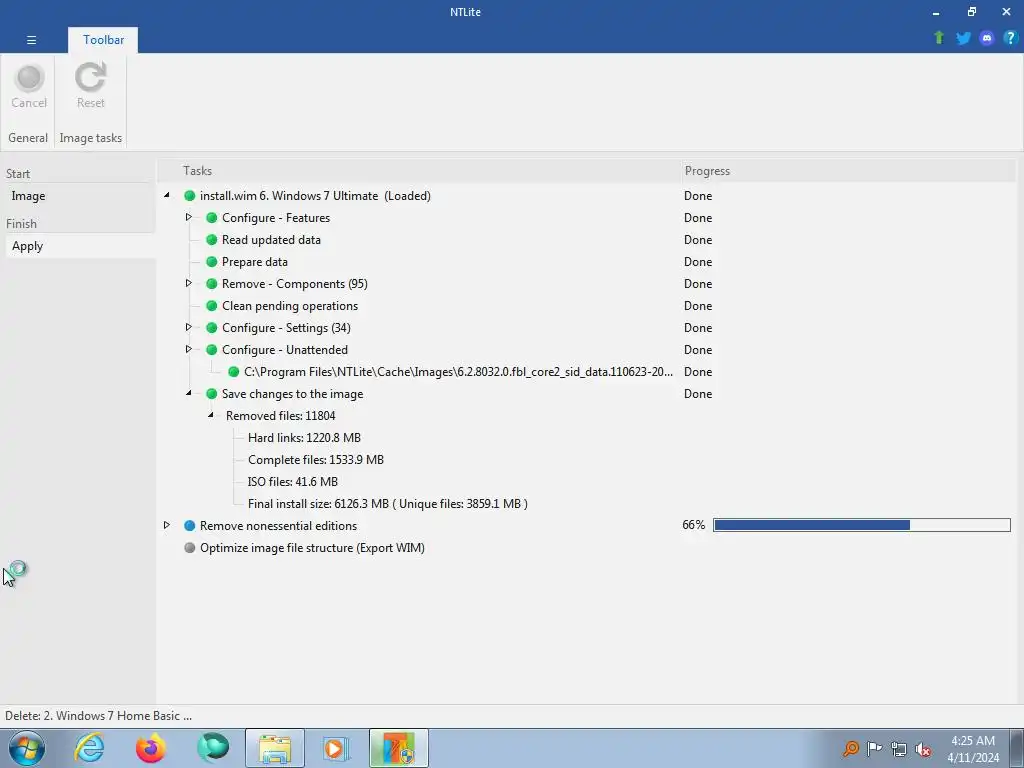Click the Reset image tasks button
Image resolution: width=1024 pixels, height=768 pixels.
(90, 87)
